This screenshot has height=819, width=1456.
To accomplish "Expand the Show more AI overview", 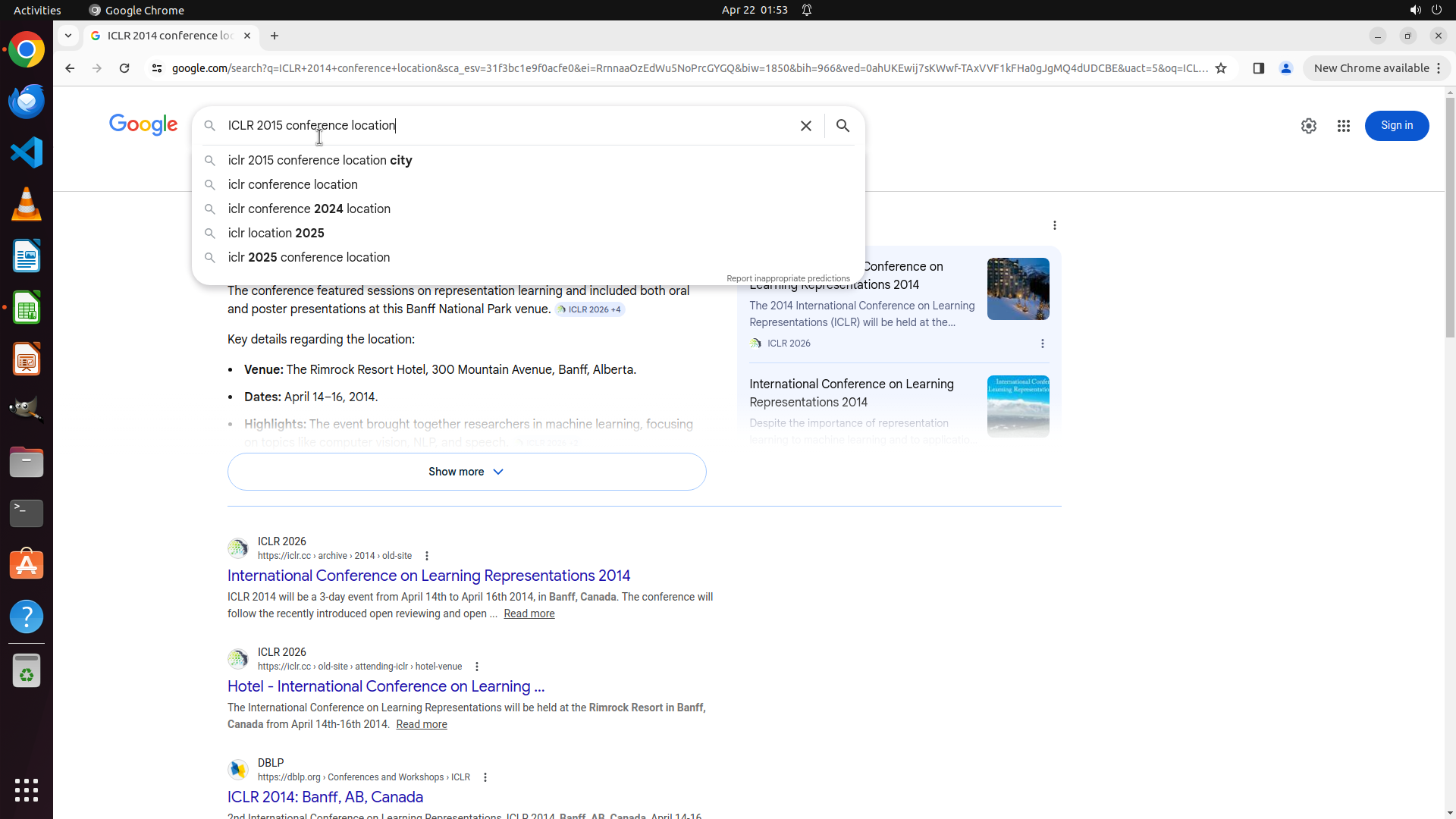I will click(x=466, y=472).
